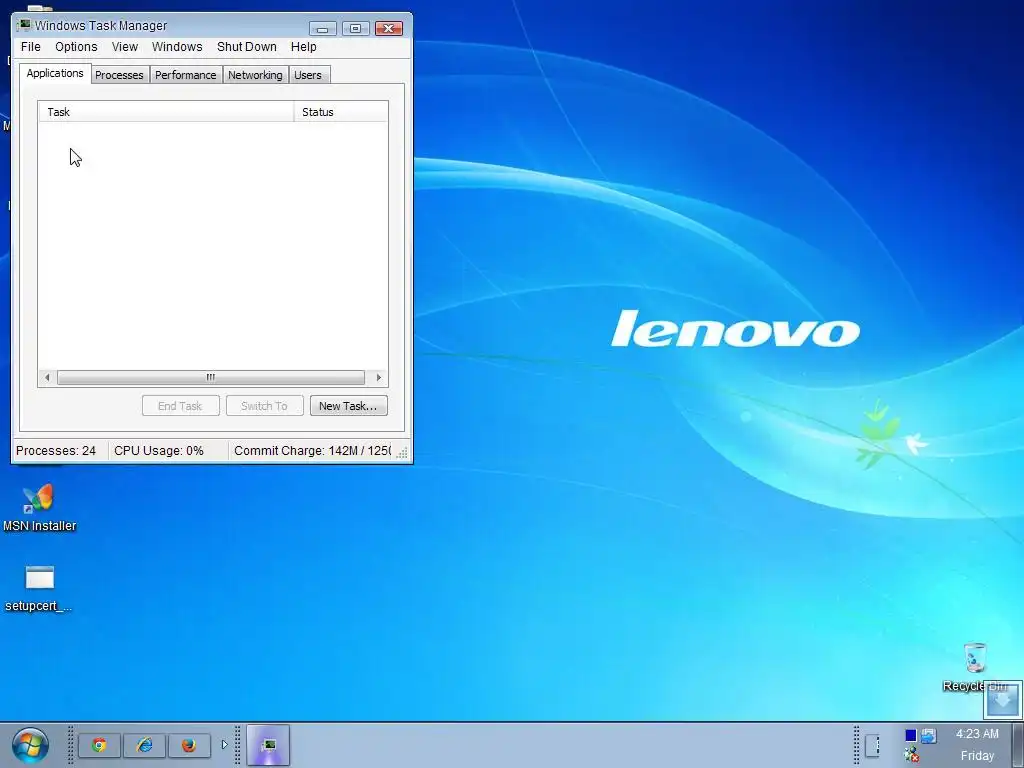
Task: Click the language bar button in taskbar
Action: 872,745
